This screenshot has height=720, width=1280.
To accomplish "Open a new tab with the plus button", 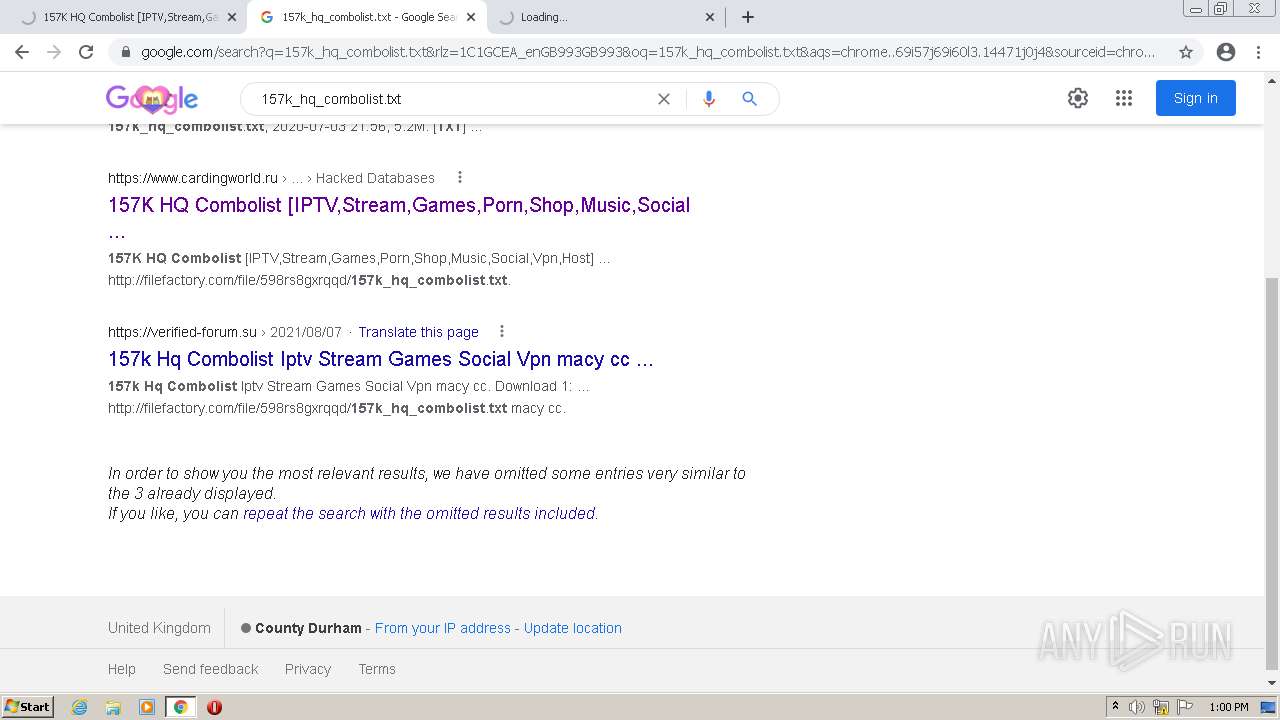I will [x=747, y=17].
